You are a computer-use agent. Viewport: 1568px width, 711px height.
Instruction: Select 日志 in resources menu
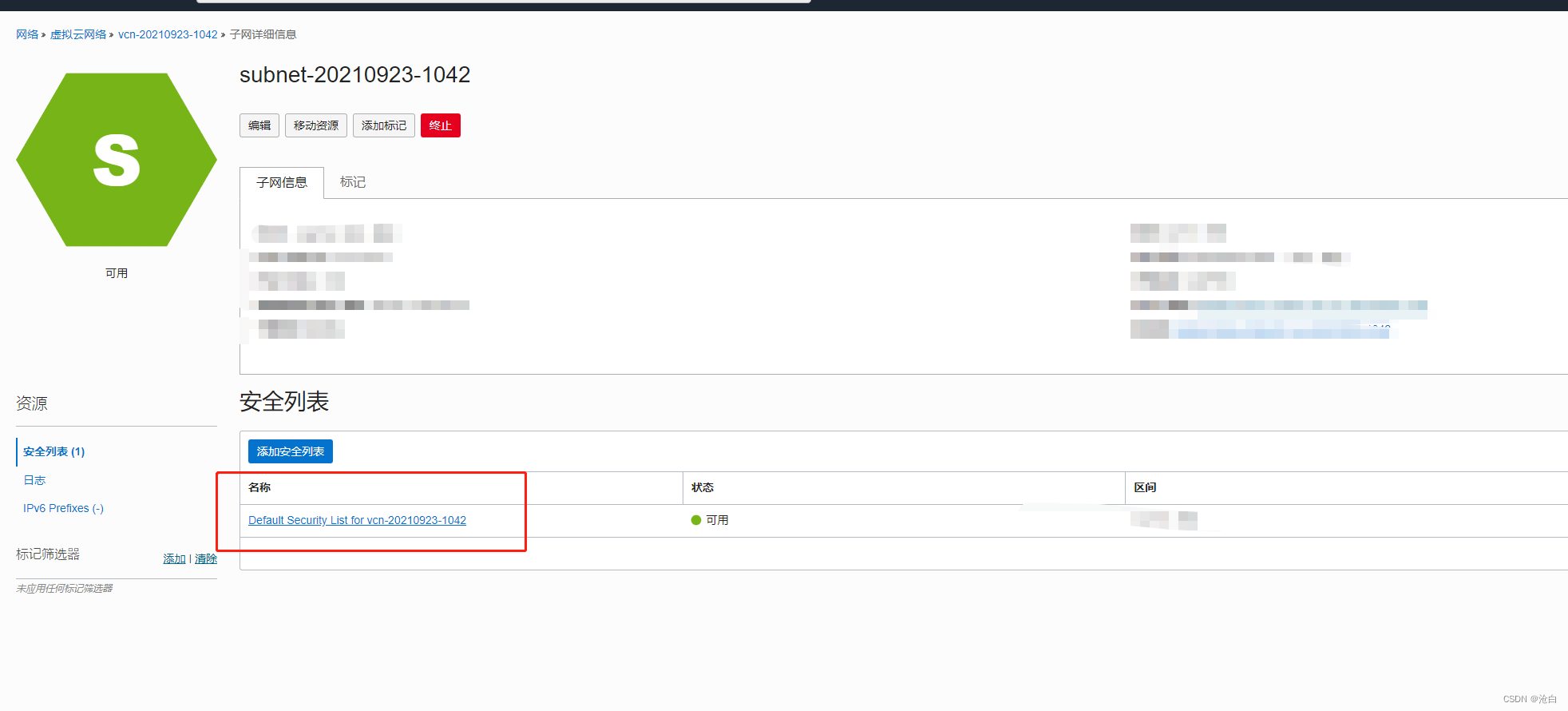[34, 480]
